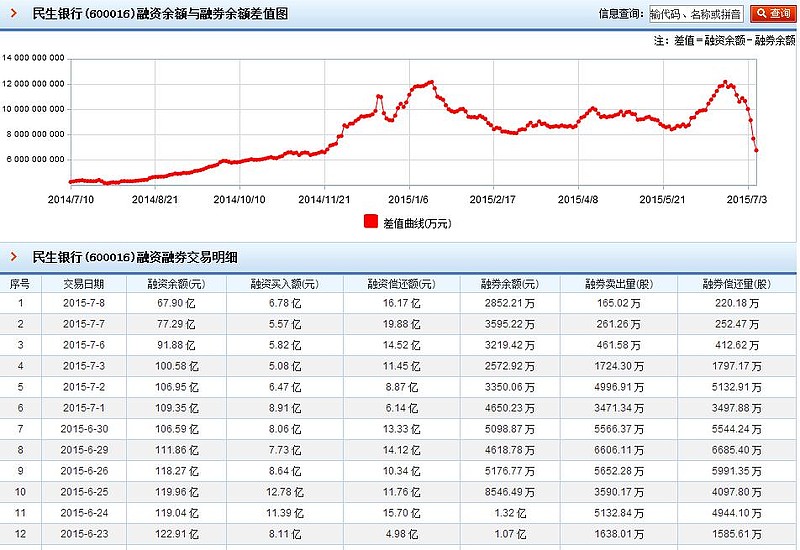Select the 2015-7-2 date cell
Viewport: 800px width, 550px height.
pyautogui.click(x=84, y=387)
